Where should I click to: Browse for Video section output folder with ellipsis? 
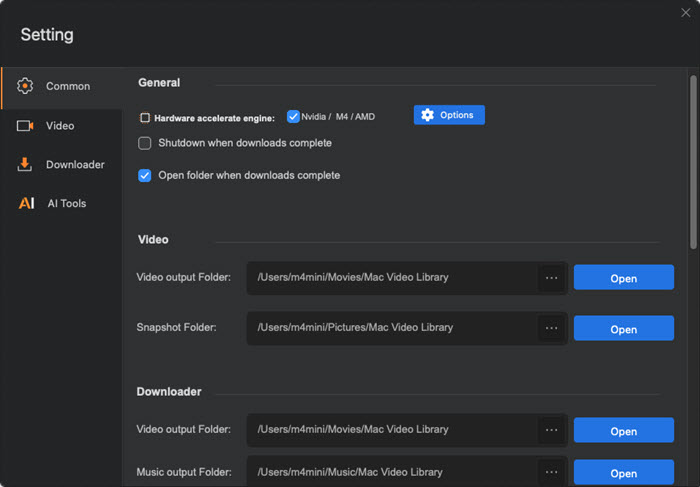click(x=551, y=278)
